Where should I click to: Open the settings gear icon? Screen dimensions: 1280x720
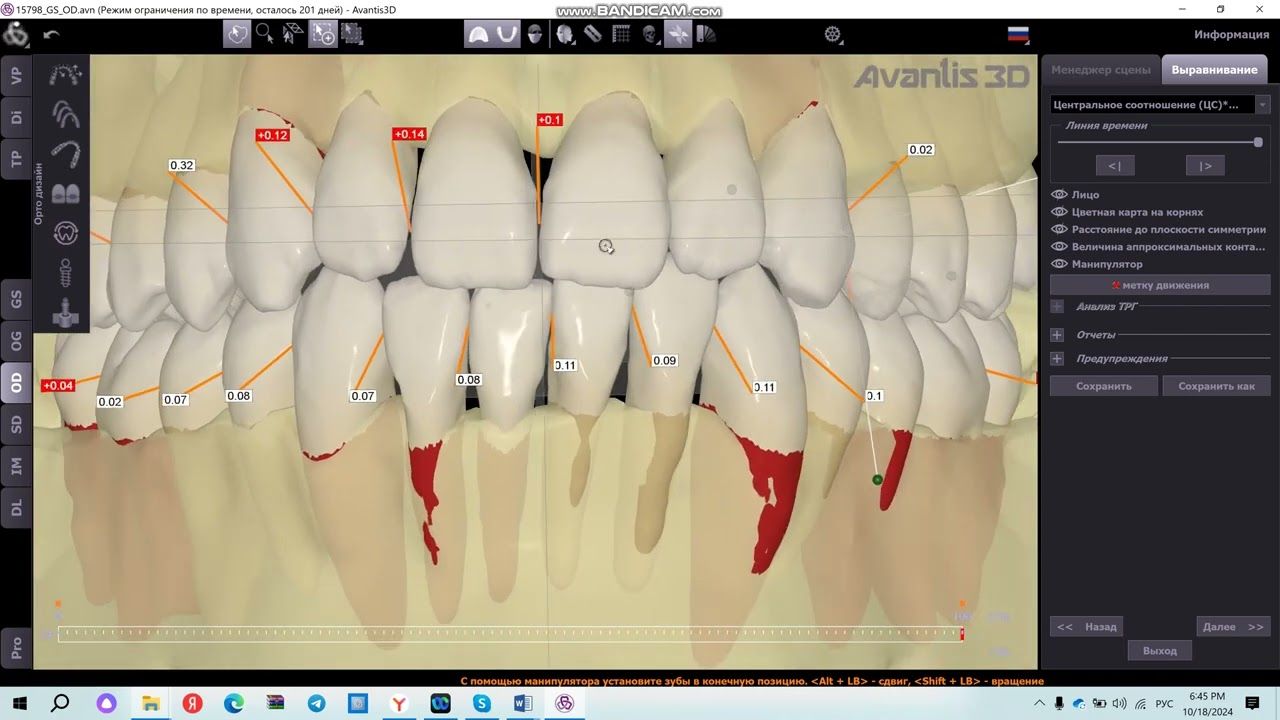(833, 34)
